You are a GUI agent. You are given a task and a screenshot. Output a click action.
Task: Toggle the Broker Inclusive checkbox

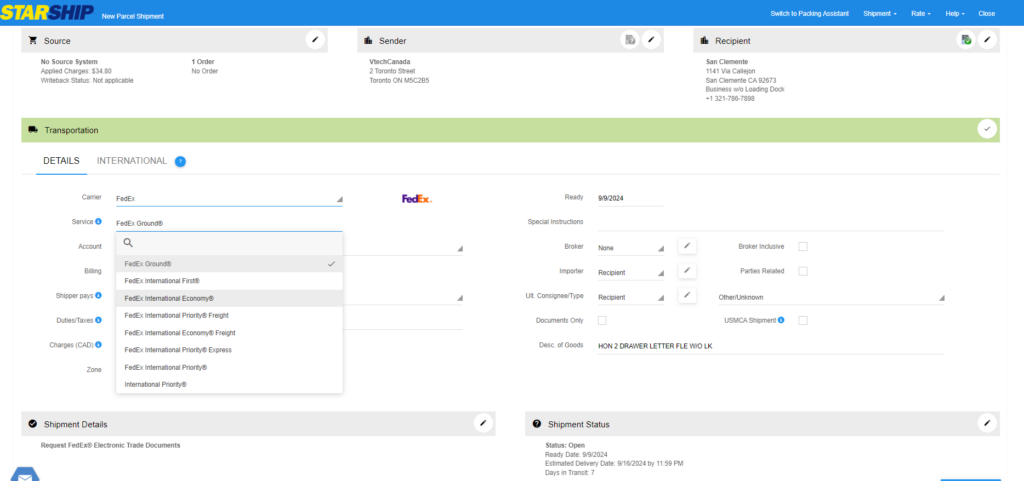pos(803,246)
